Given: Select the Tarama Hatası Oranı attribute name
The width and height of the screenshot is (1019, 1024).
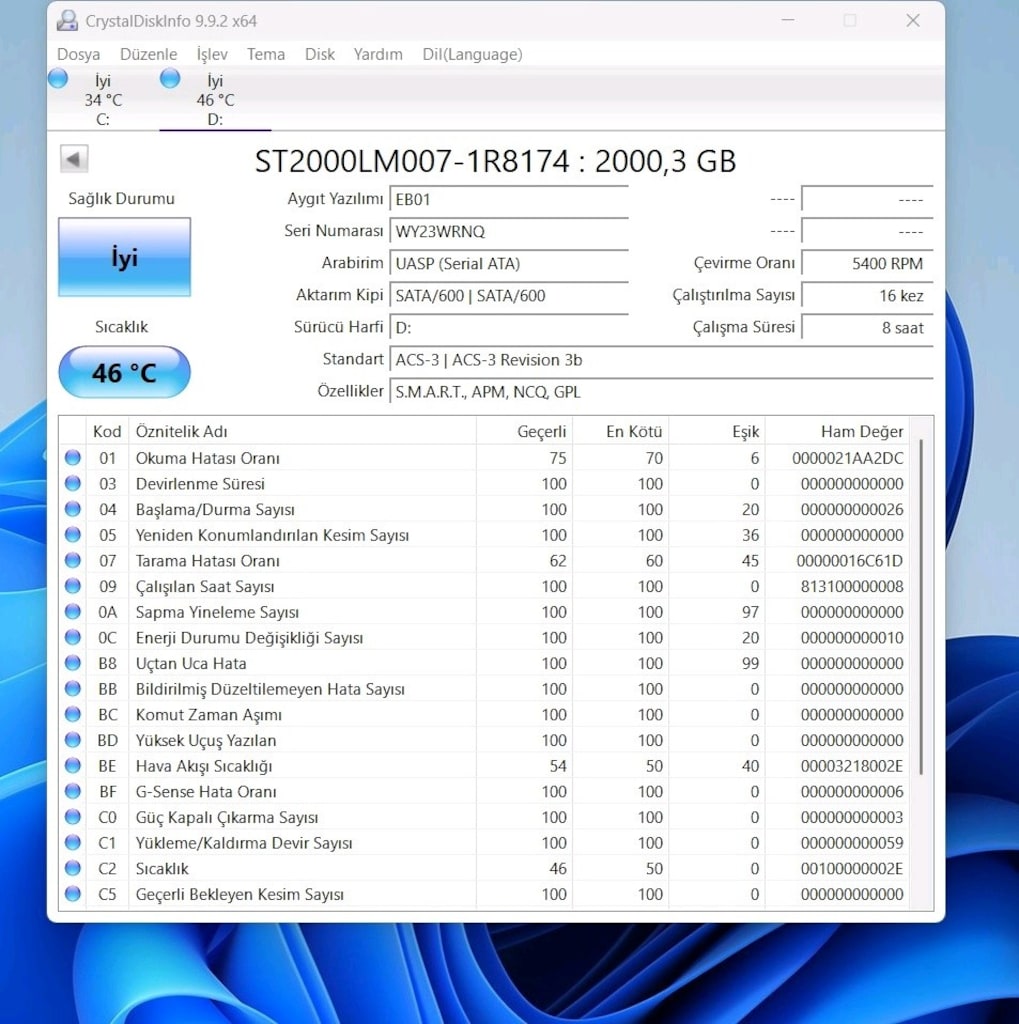Looking at the screenshot, I should pyautogui.click(x=207, y=561).
